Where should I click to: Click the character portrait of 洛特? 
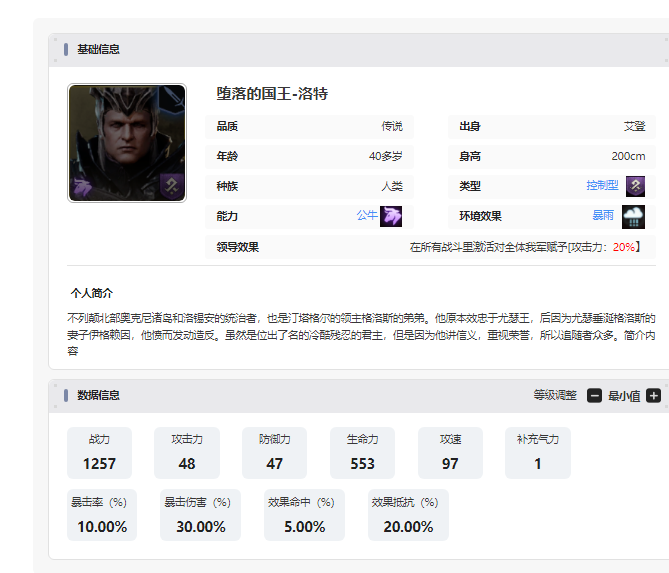pyautogui.click(x=127, y=143)
